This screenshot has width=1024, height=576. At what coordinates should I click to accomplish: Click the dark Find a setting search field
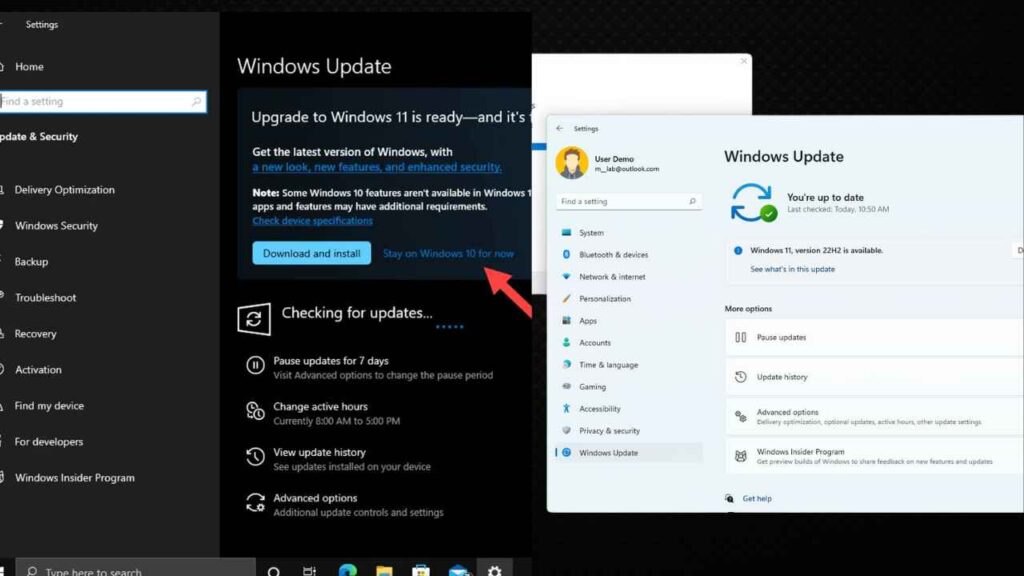(x=103, y=101)
